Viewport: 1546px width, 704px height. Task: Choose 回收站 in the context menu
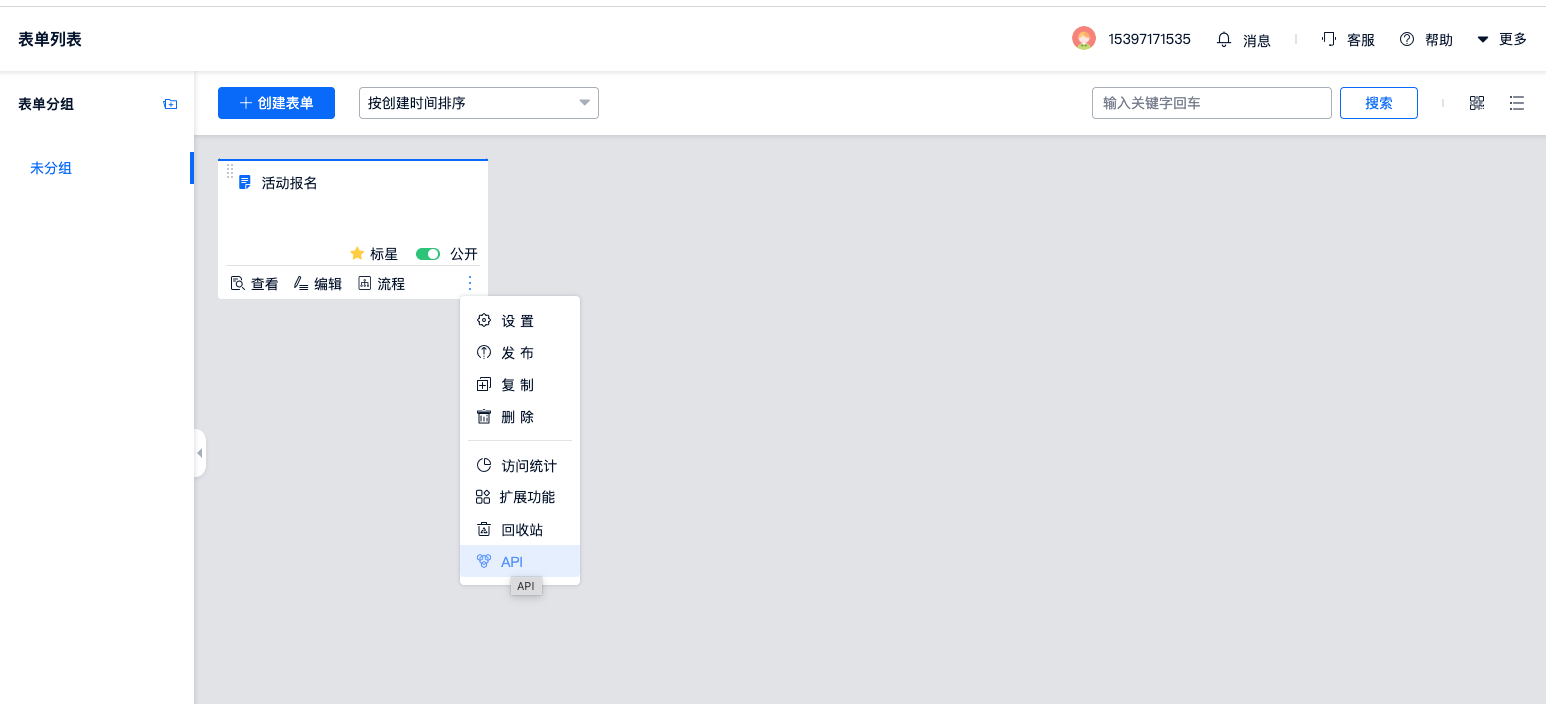521,530
